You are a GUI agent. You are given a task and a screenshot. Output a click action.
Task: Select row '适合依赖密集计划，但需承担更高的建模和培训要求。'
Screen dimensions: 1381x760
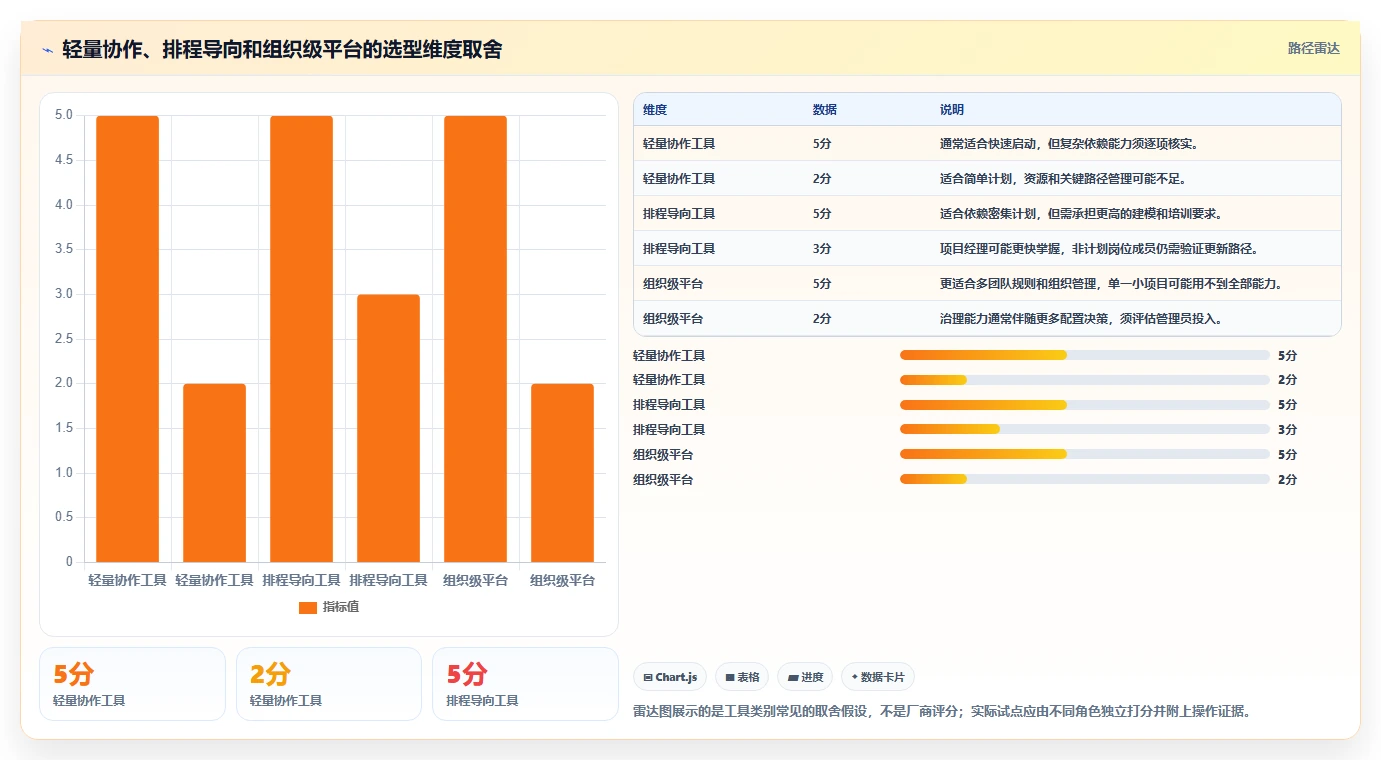coord(987,214)
